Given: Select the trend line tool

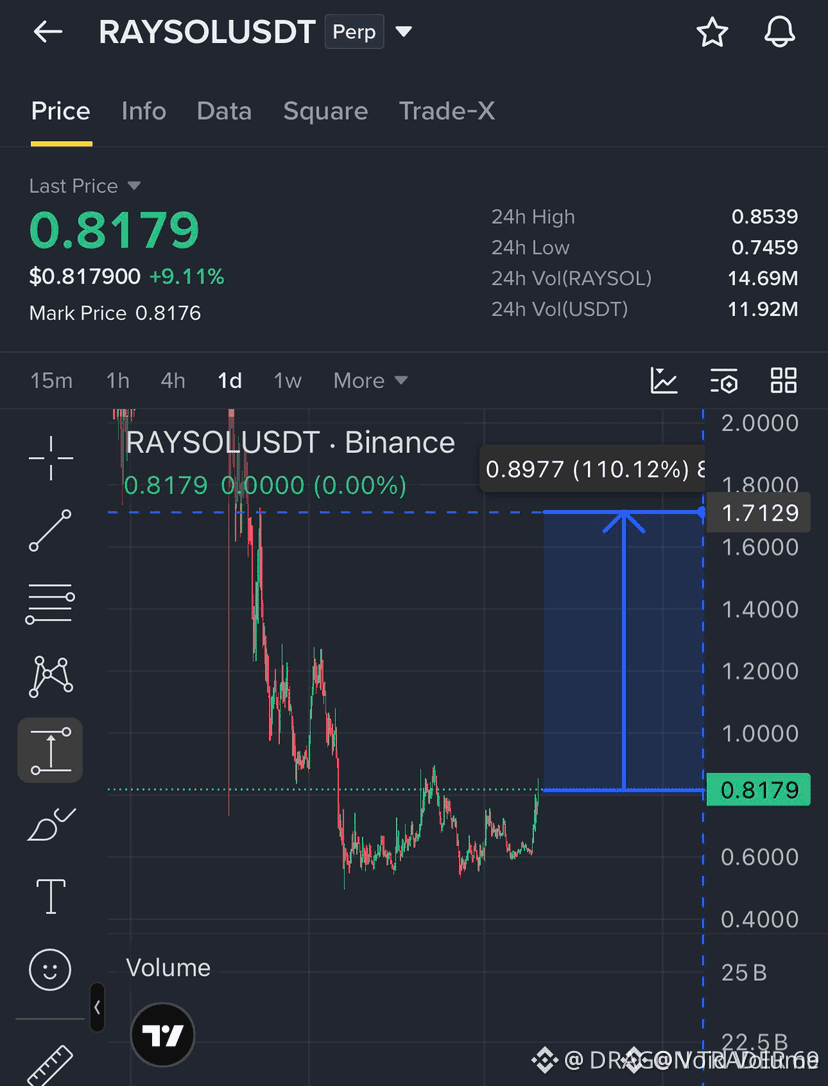Looking at the screenshot, I should pyautogui.click(x=50, y=531).
